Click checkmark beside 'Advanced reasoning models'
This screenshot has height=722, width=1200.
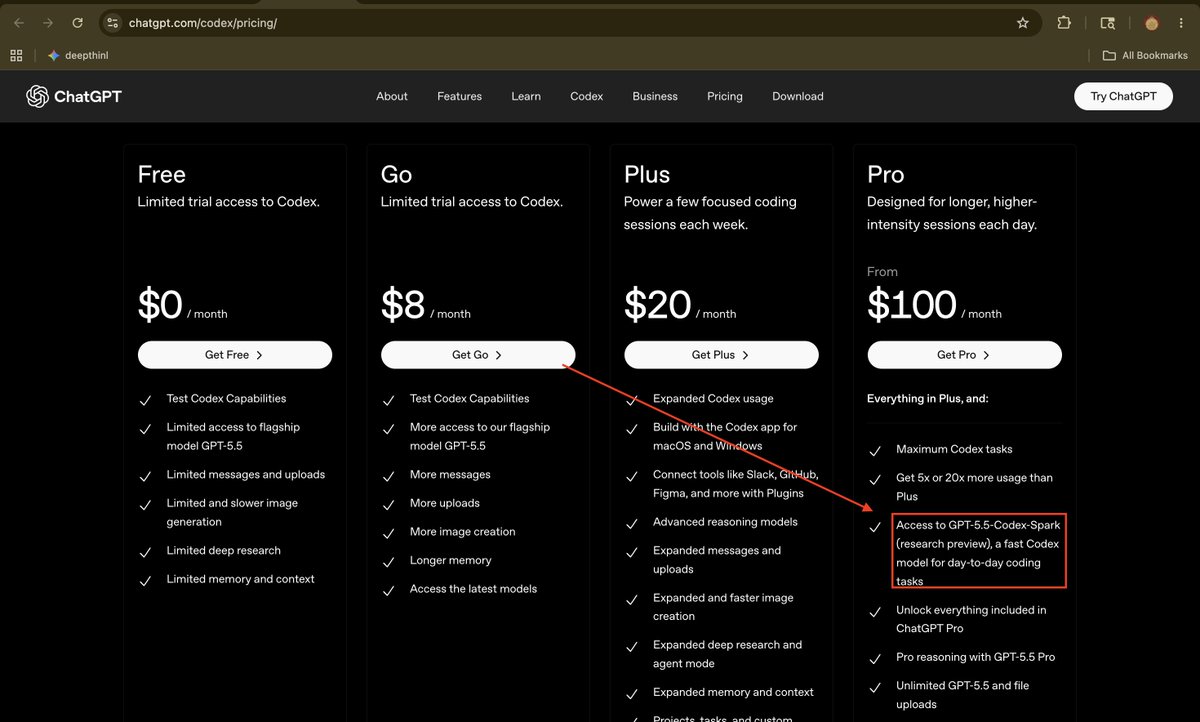click(x=631, y=523)
